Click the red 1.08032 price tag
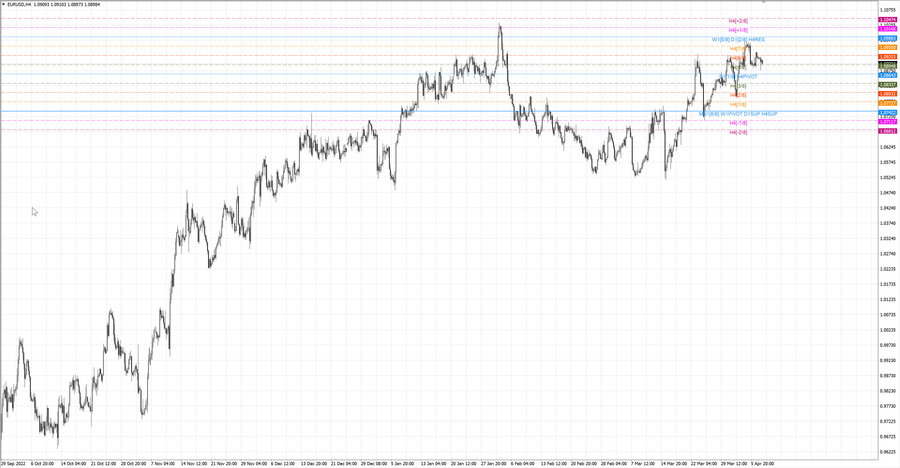Screen dimensions: 900x468 (888, 94)
